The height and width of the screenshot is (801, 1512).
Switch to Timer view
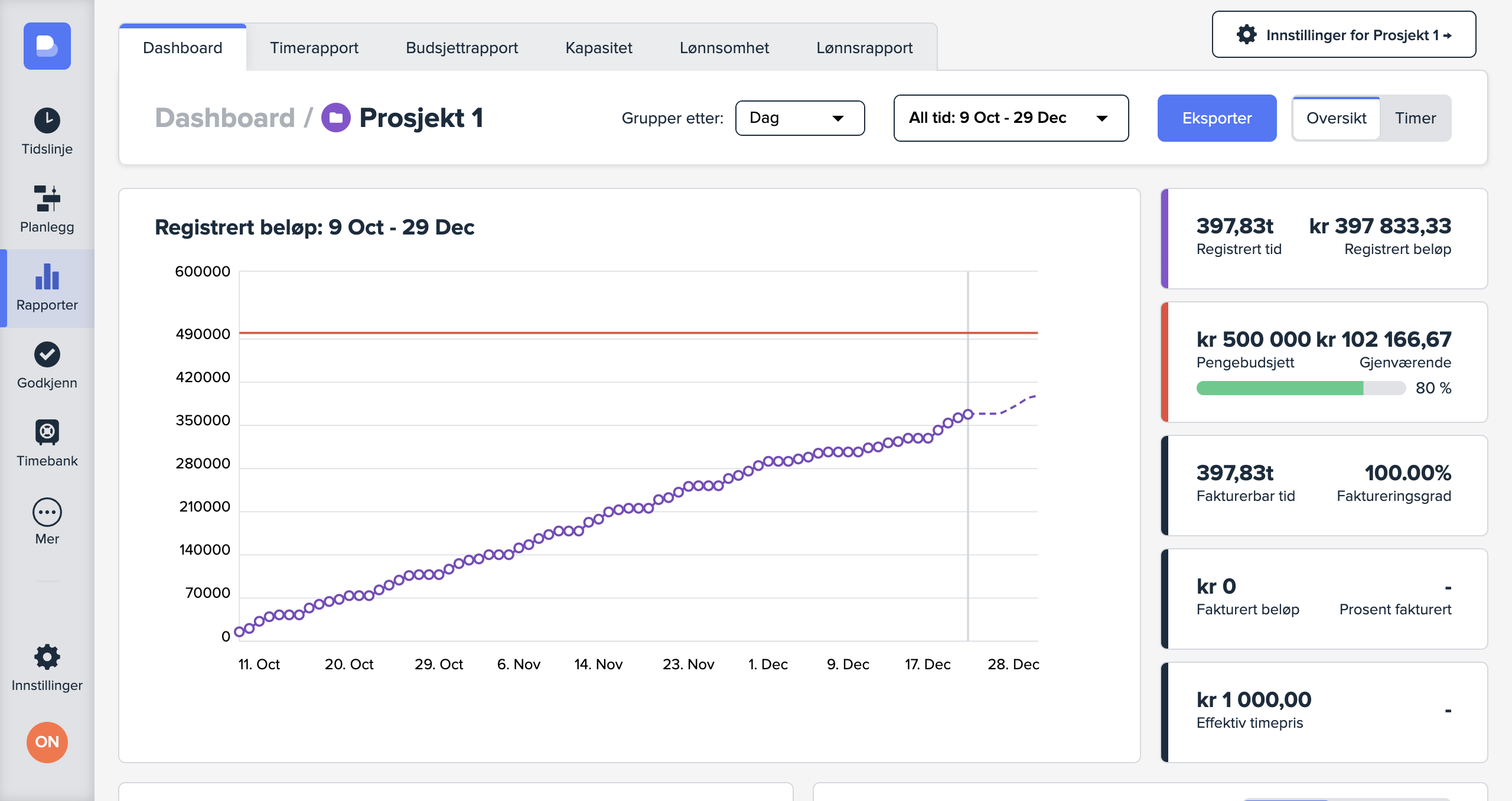(x=1415, y=118)
